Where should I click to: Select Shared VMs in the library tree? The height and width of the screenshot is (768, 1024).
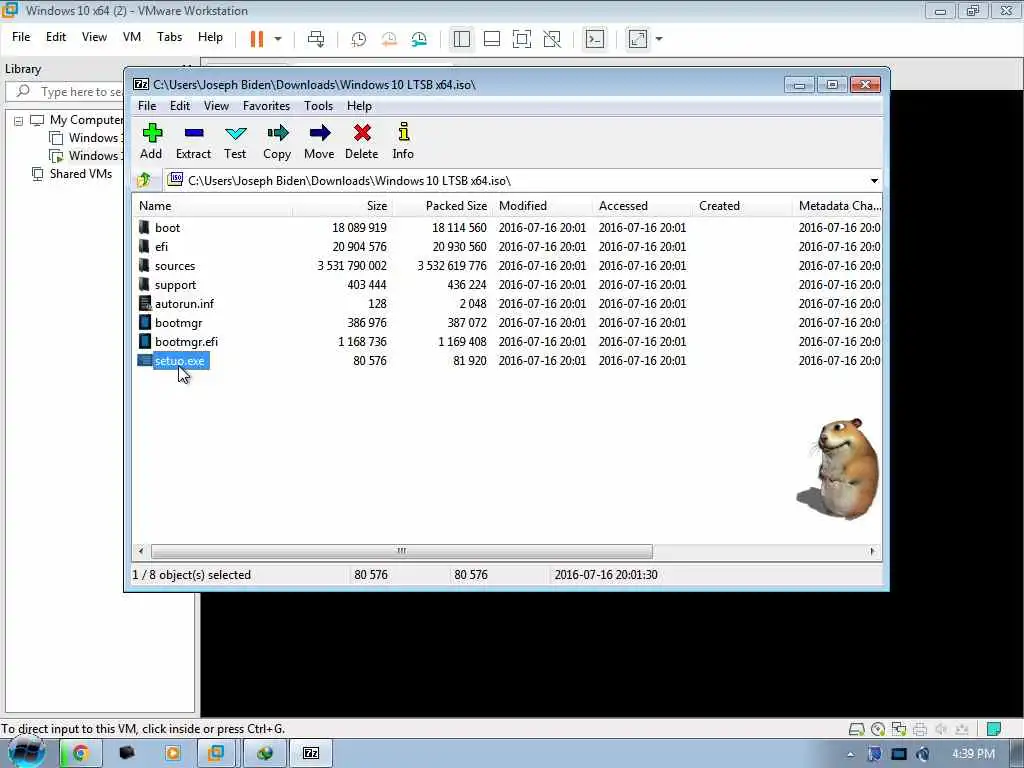(81, 174)
